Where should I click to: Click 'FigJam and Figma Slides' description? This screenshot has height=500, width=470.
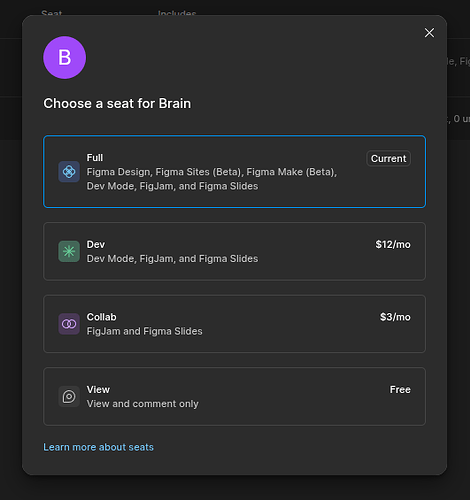click(144, 331)
